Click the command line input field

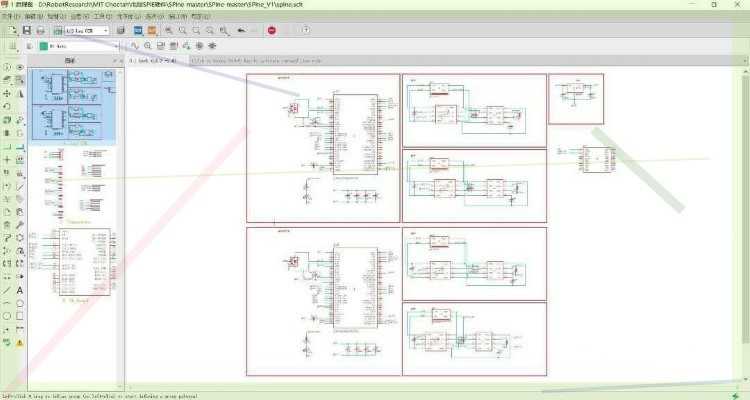[x=466, y=61]
